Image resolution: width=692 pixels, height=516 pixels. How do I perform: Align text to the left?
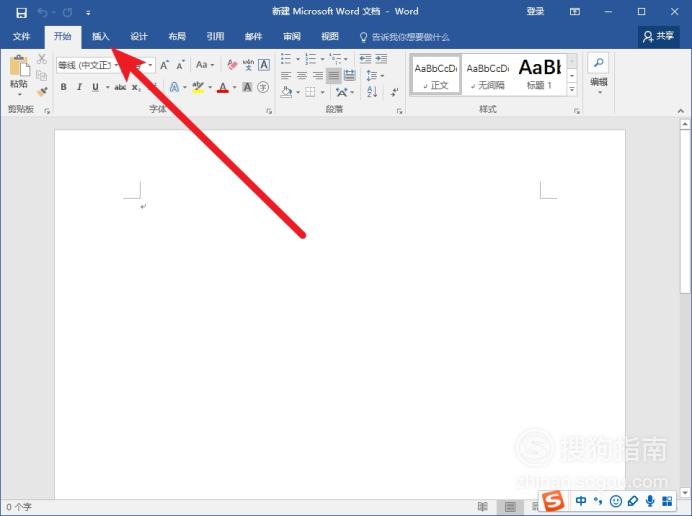click(x=286, y=75)
